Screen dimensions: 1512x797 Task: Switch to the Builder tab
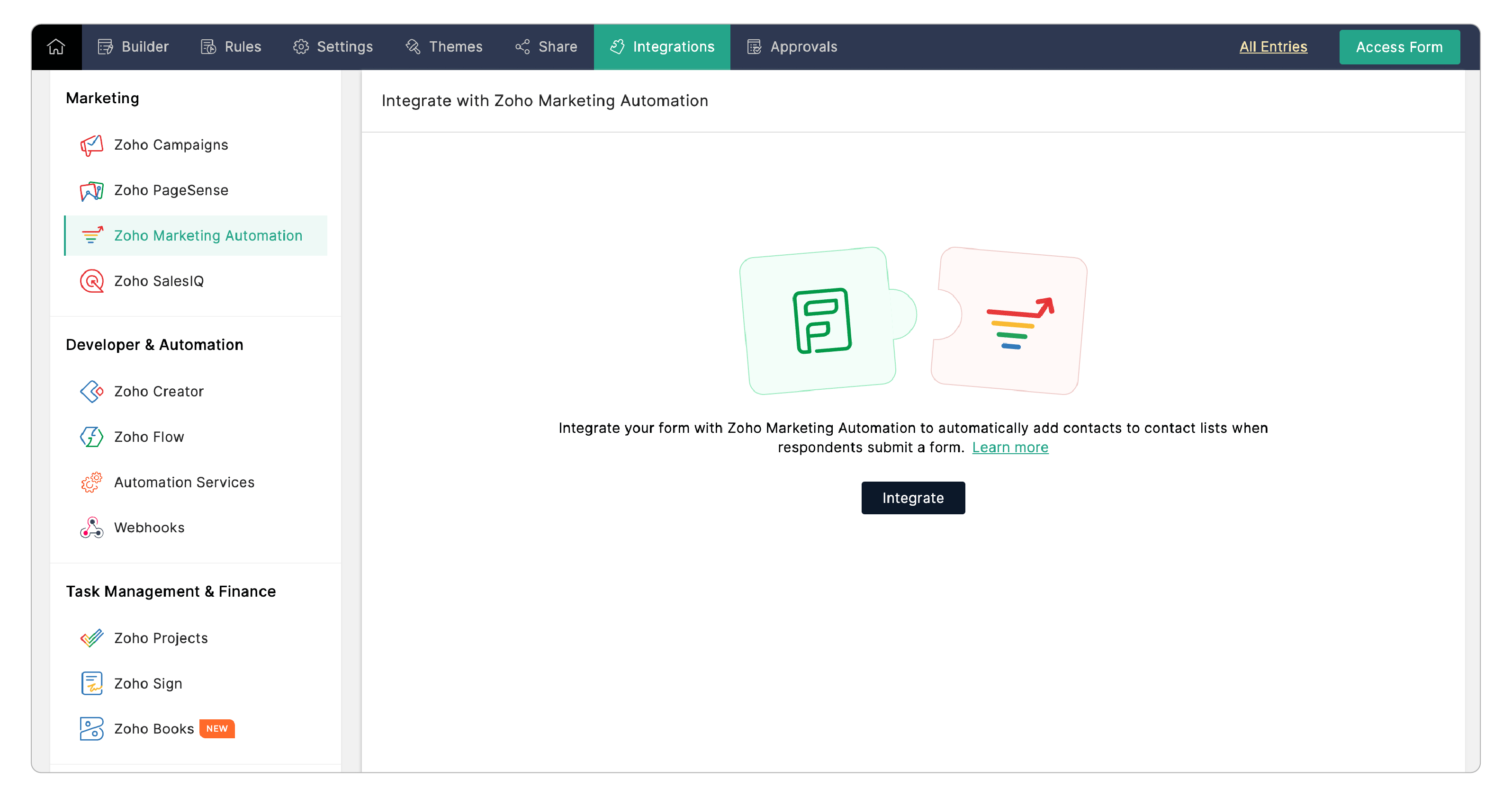[x=133, y=47]
